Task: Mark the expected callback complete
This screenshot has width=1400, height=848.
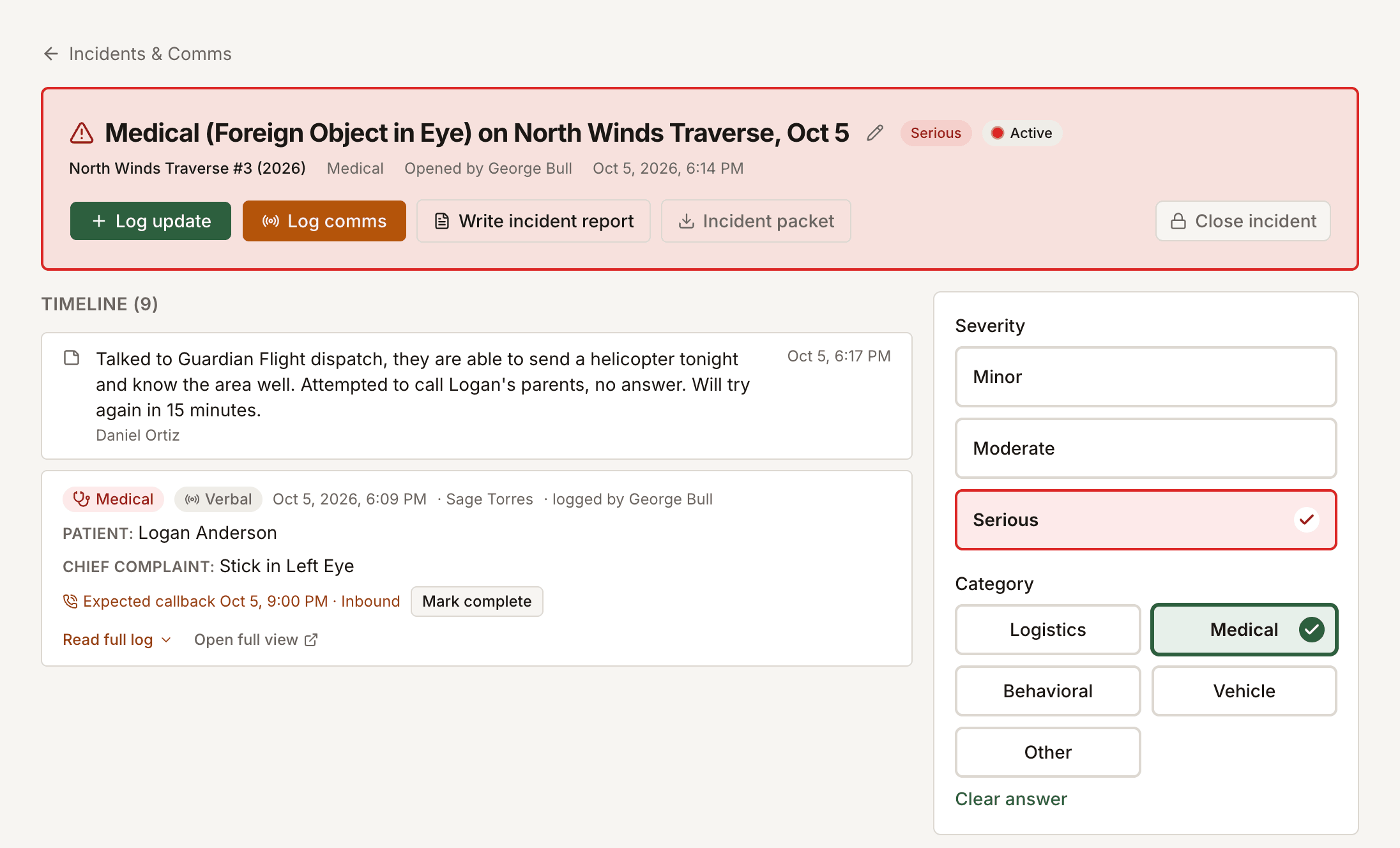Action: point(477,602)
